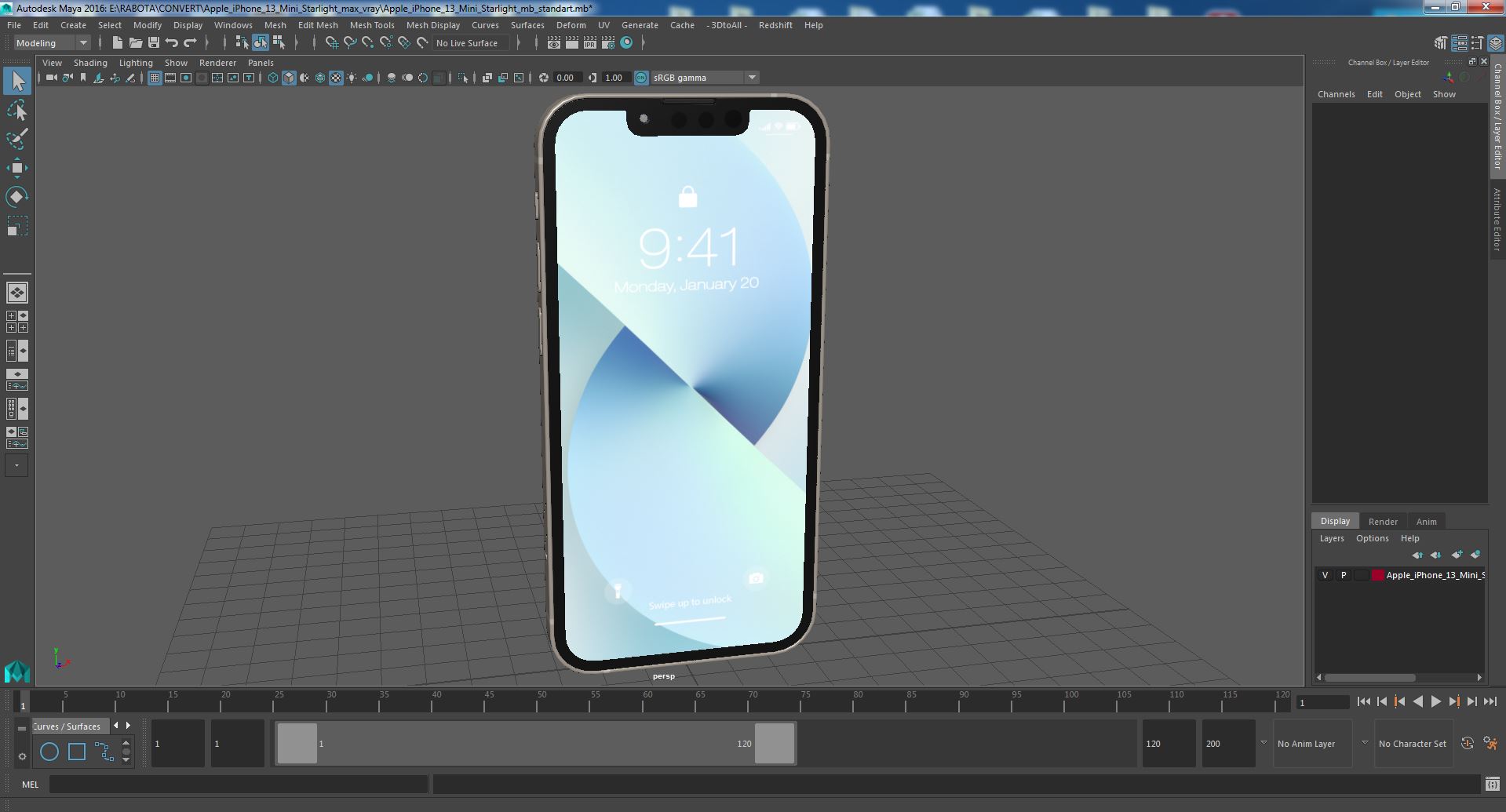Click the NURBS circle shelf icon
The image size is (1506, 812).
pos(49,752)
